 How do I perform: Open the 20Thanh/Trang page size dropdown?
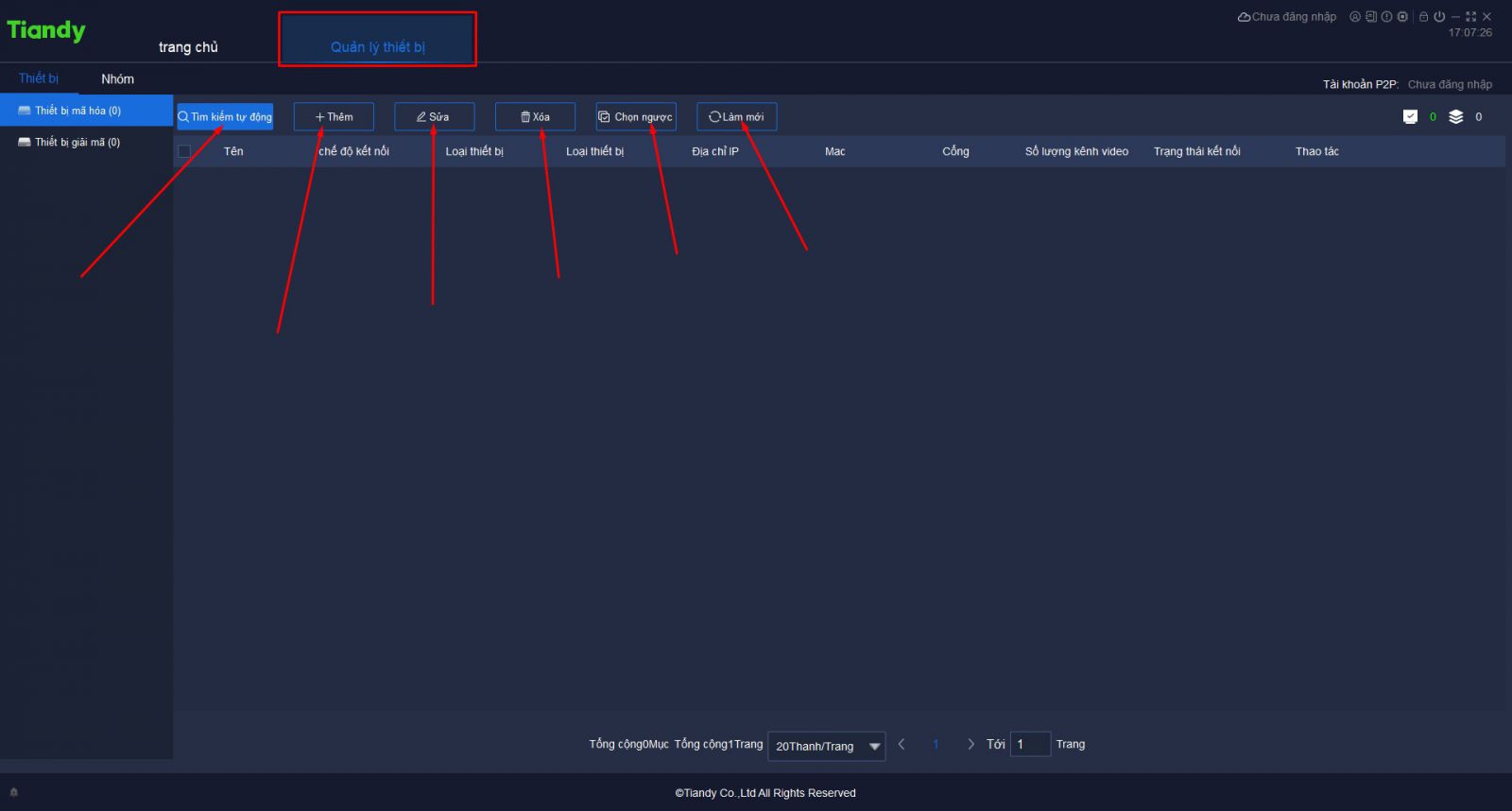[x=826, y=746]
